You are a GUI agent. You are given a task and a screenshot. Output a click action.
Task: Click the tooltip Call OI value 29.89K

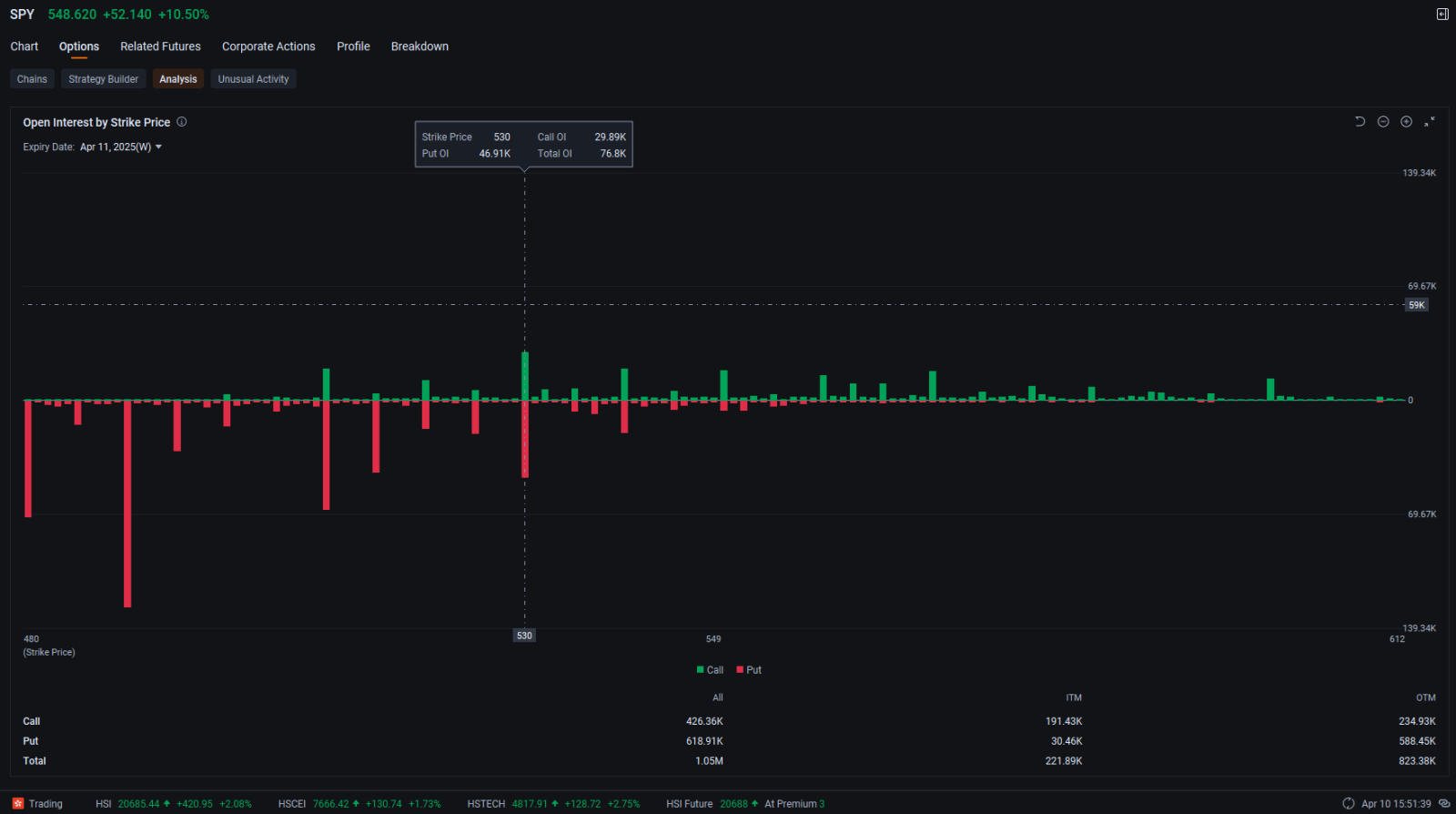(x=610, y=137)
